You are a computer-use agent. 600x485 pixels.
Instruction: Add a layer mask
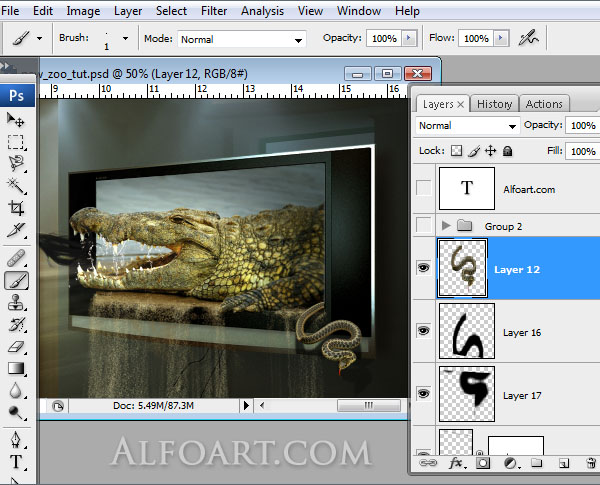(483, 463)
